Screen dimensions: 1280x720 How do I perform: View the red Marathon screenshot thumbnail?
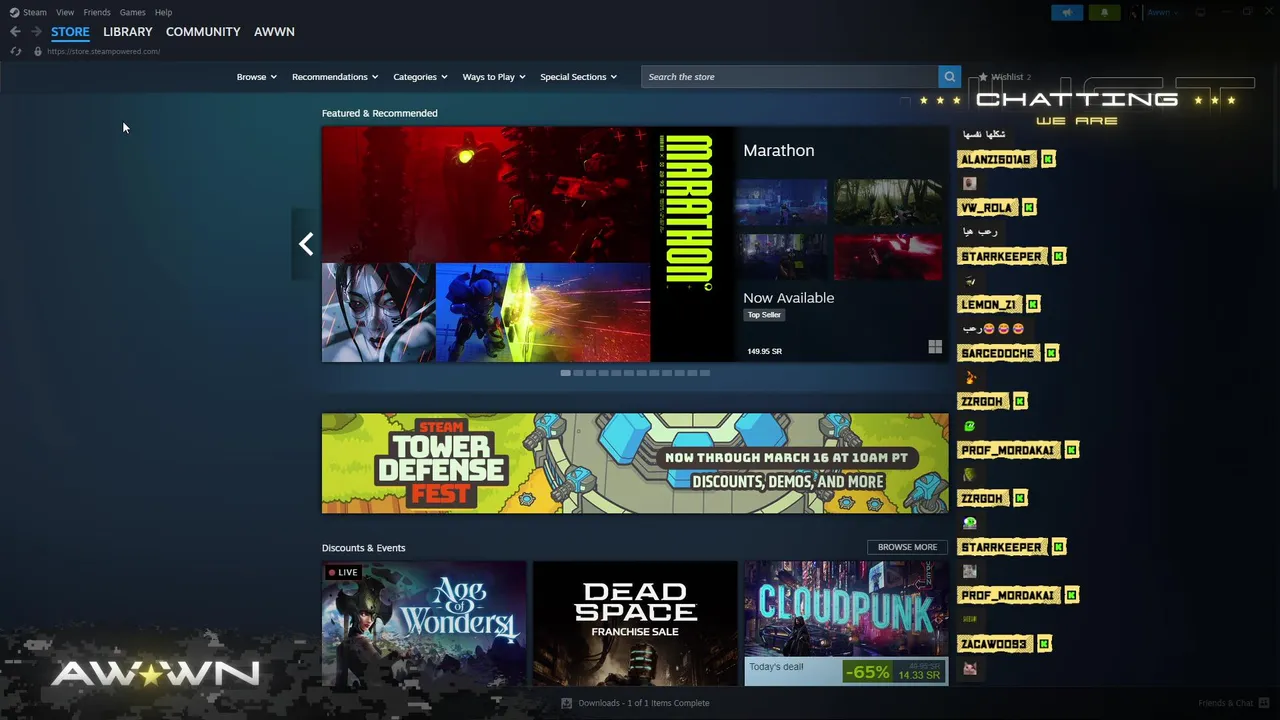pos(888,257)
